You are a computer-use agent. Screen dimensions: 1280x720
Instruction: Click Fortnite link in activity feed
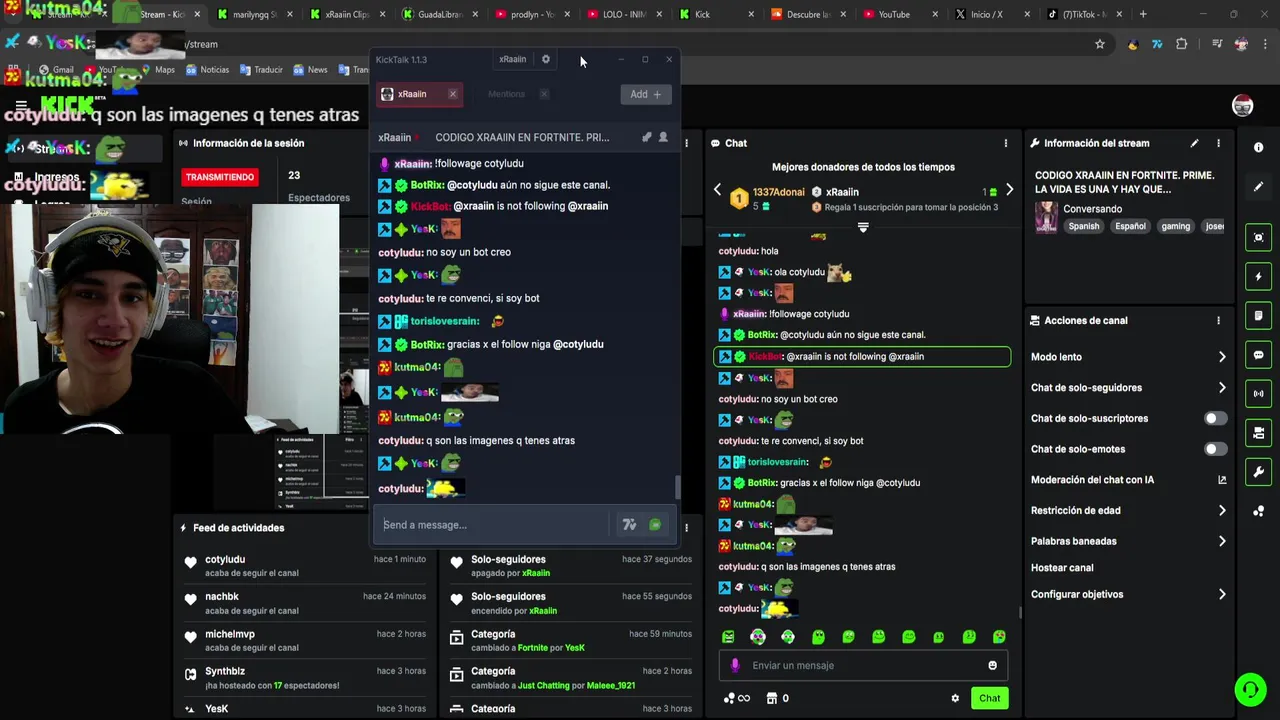pyautogui.click(x=533, y=648)
